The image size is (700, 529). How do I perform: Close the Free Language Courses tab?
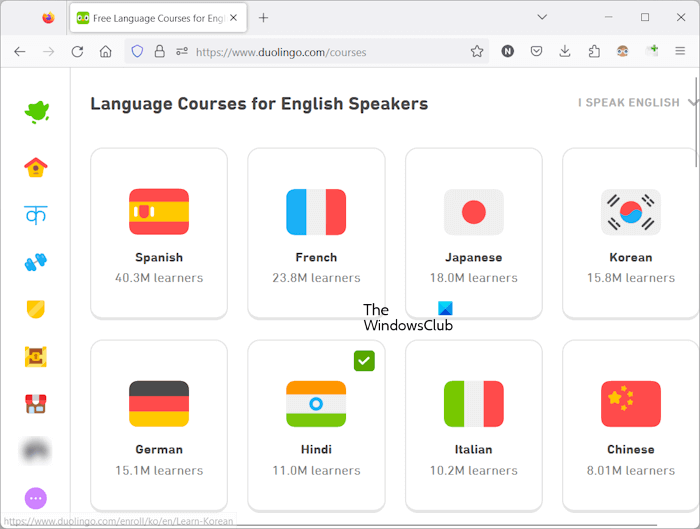[233, 18]
